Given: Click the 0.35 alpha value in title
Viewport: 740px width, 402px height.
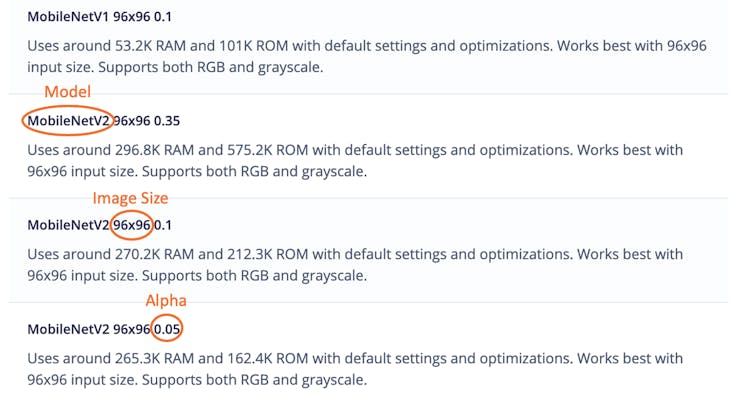Looking at the screenshot, I should (167, 121).
